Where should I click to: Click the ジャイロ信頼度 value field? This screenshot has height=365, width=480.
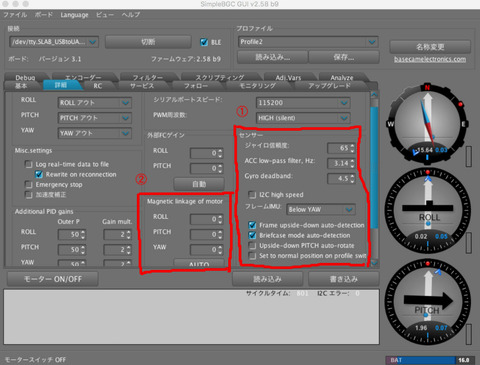(341, 148)
